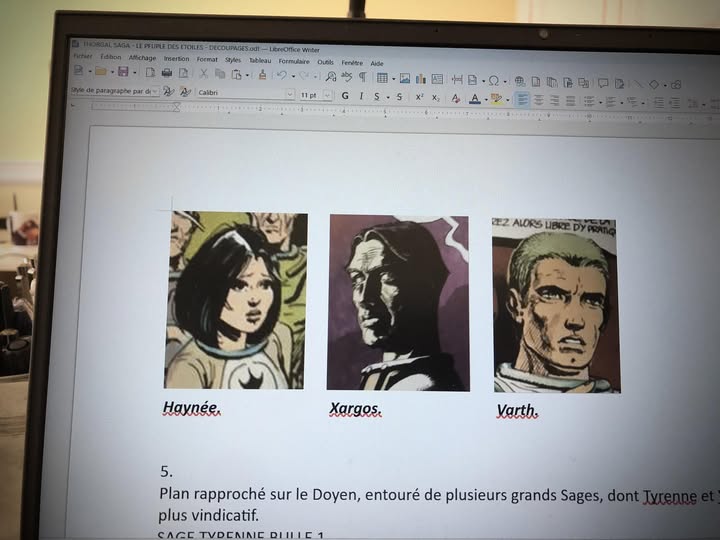Insert a chart using toolbar icon

coord(421,78)
